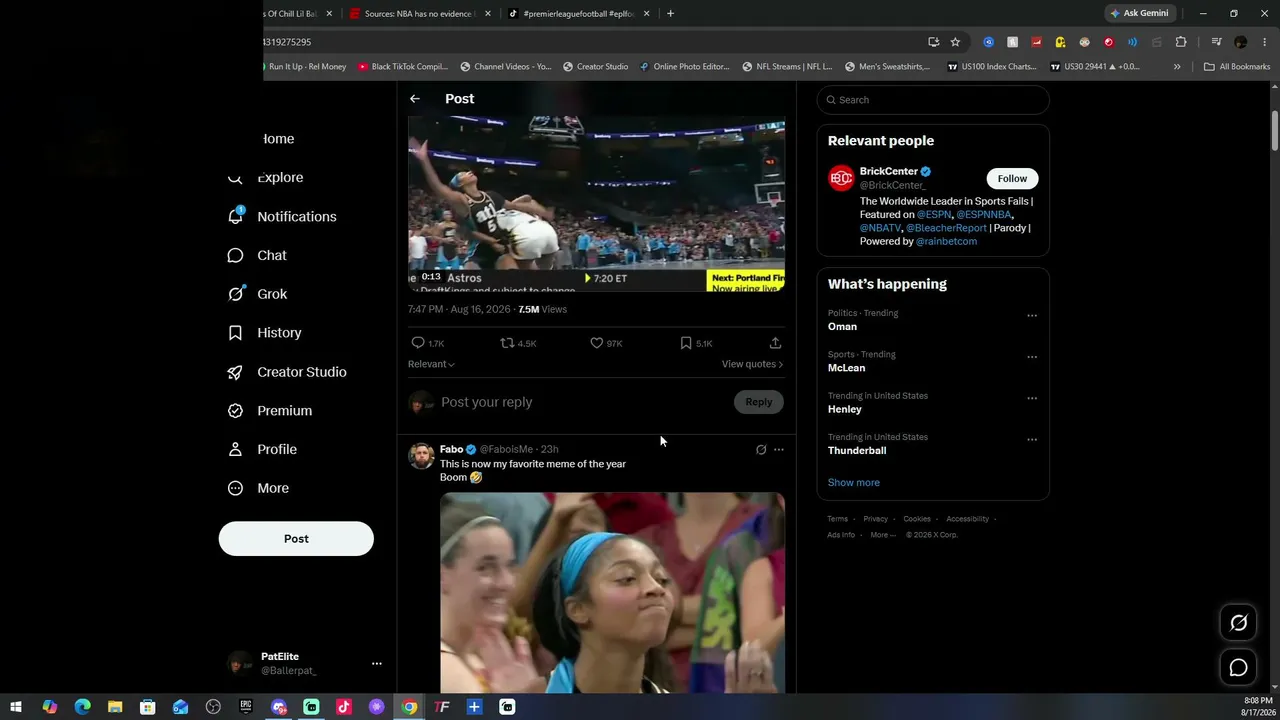Open OBS Studio from the taskbar
The height and width of the screenshot is (720, 1280).
coord(213,707)
